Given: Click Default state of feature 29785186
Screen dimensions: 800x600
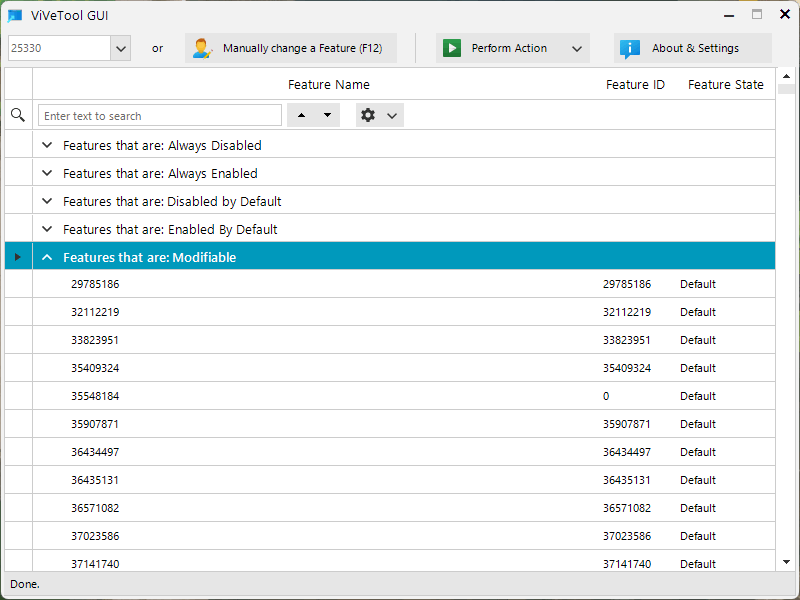Looking at the screenshot, I should click(697, 284).
